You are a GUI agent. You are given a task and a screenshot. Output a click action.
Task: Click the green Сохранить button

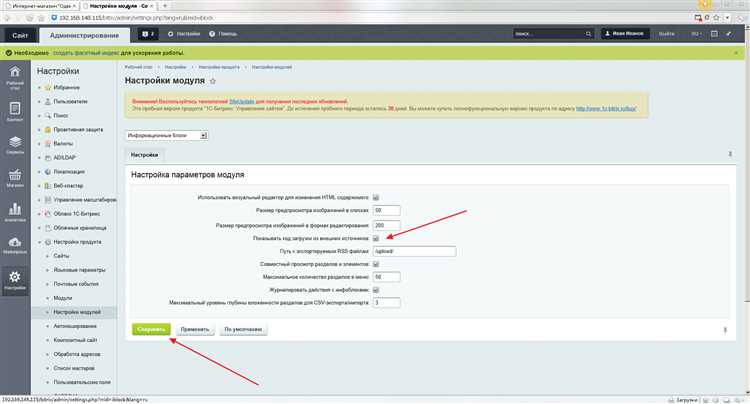coord(151,329)
